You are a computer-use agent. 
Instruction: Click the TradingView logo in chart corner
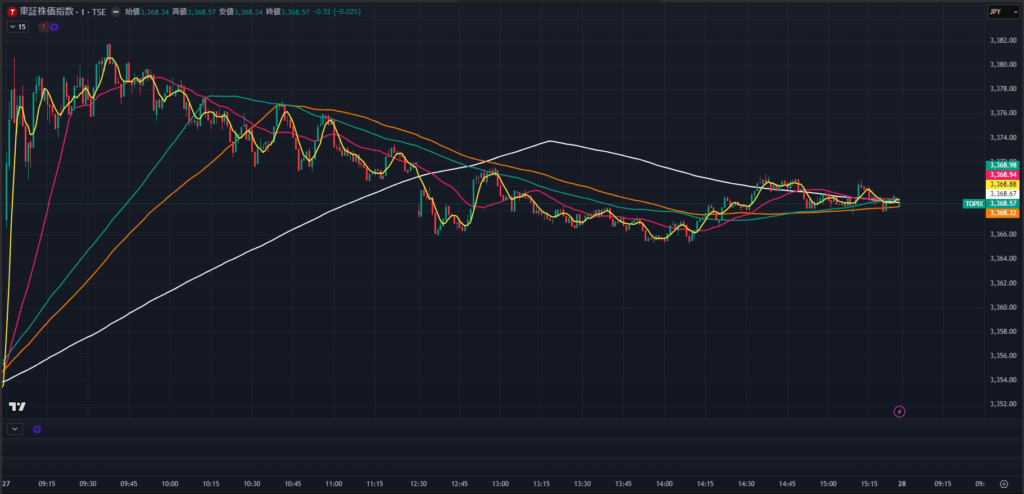(x=16, y=406)
